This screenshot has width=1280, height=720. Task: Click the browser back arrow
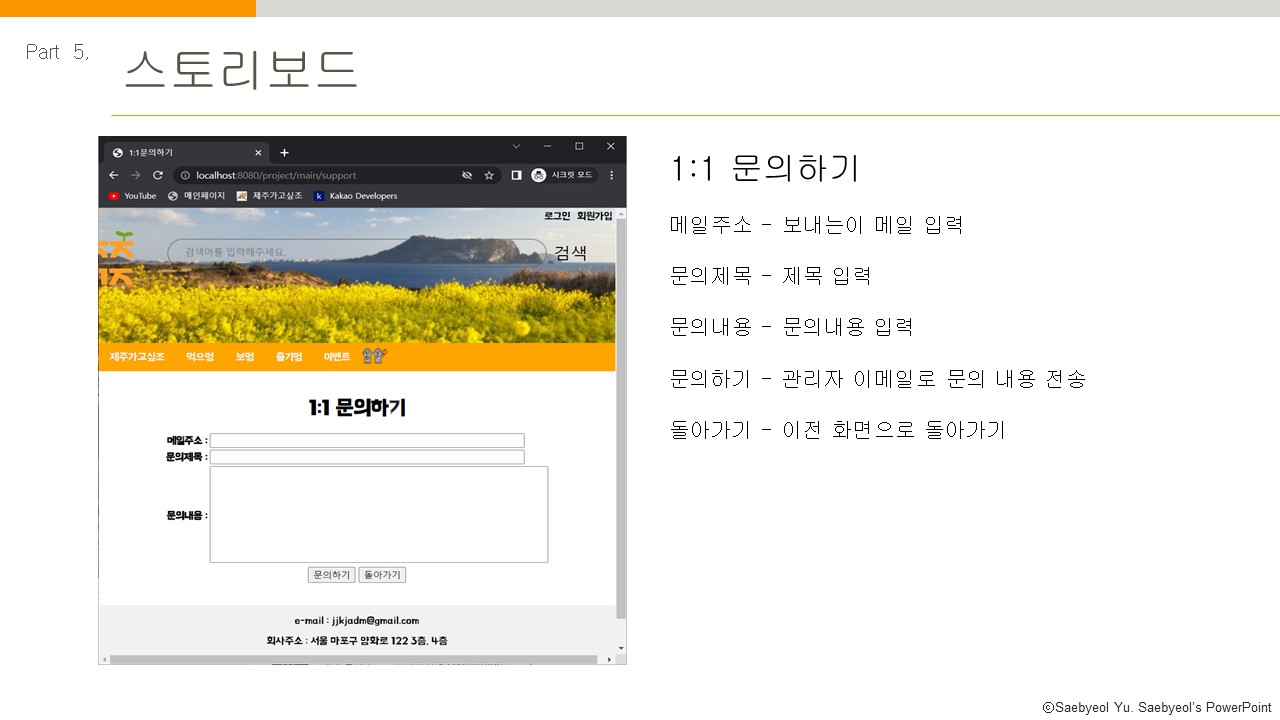pos(116,175)
